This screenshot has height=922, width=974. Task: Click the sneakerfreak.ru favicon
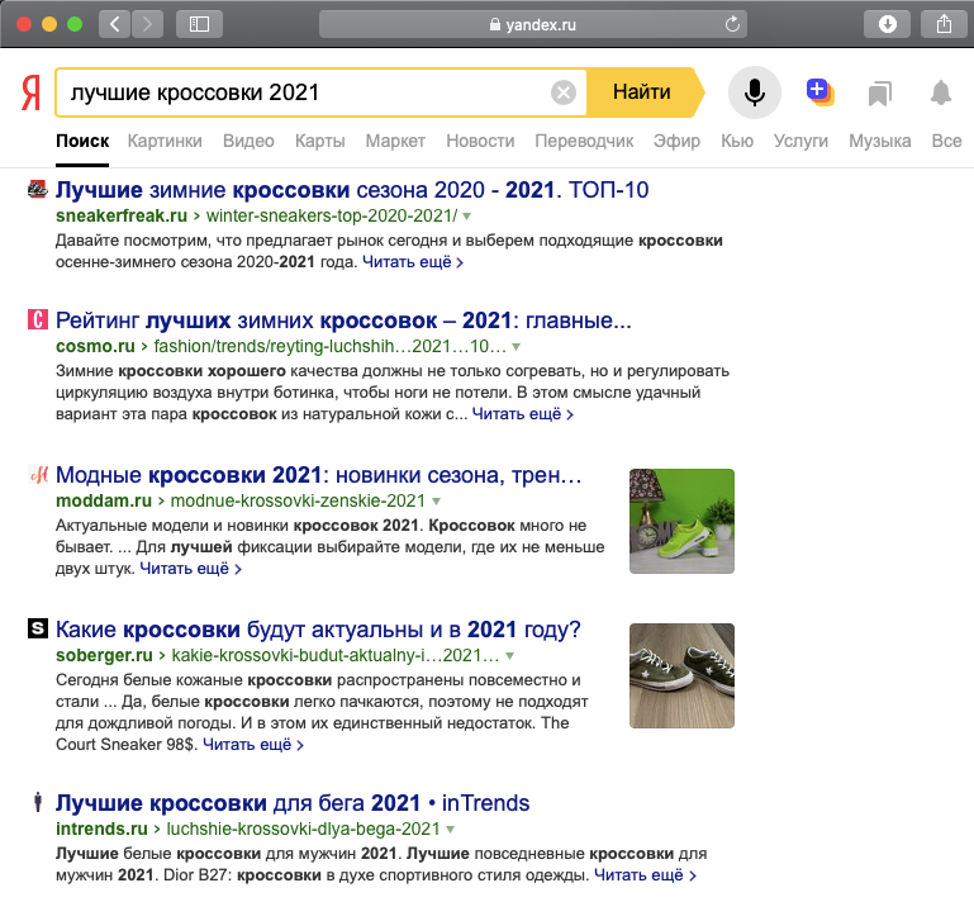click(38, 189)
